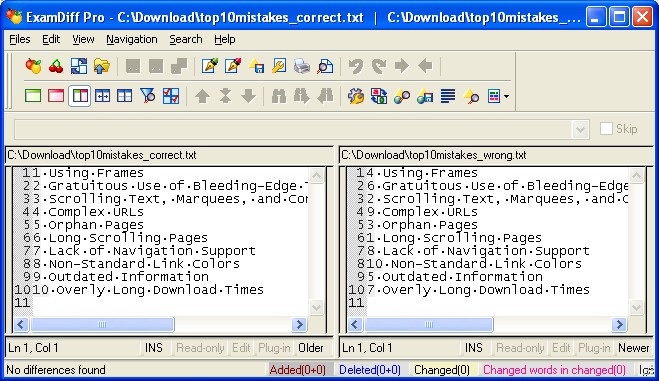This screenshot has height=381, width=659.
Task: Click the Re-compare cherries icon
Action: [56, 66]
